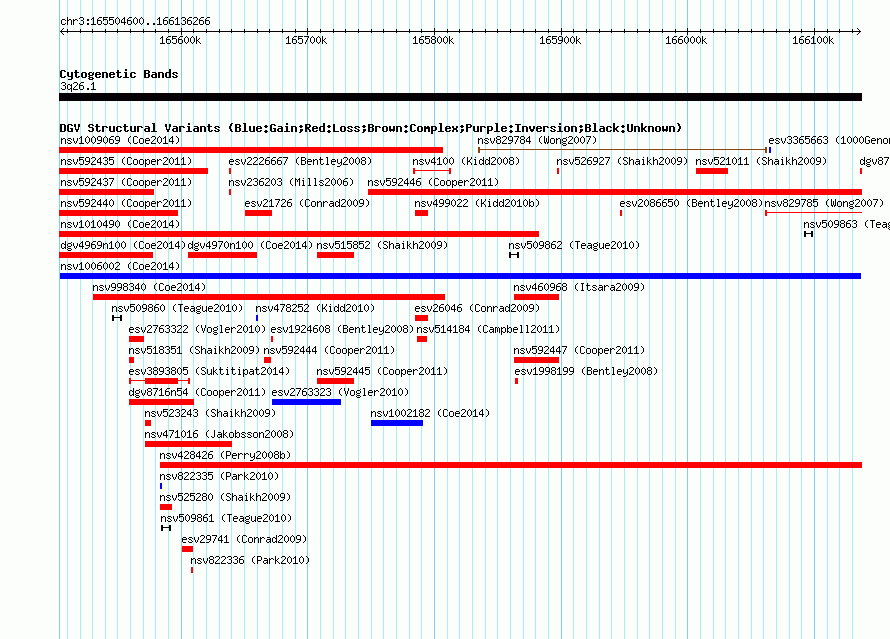Select esv1924608 (Bentley2008) variant
Image resolution: width=890 pixels, height=639 pixels.
[342, 329]
